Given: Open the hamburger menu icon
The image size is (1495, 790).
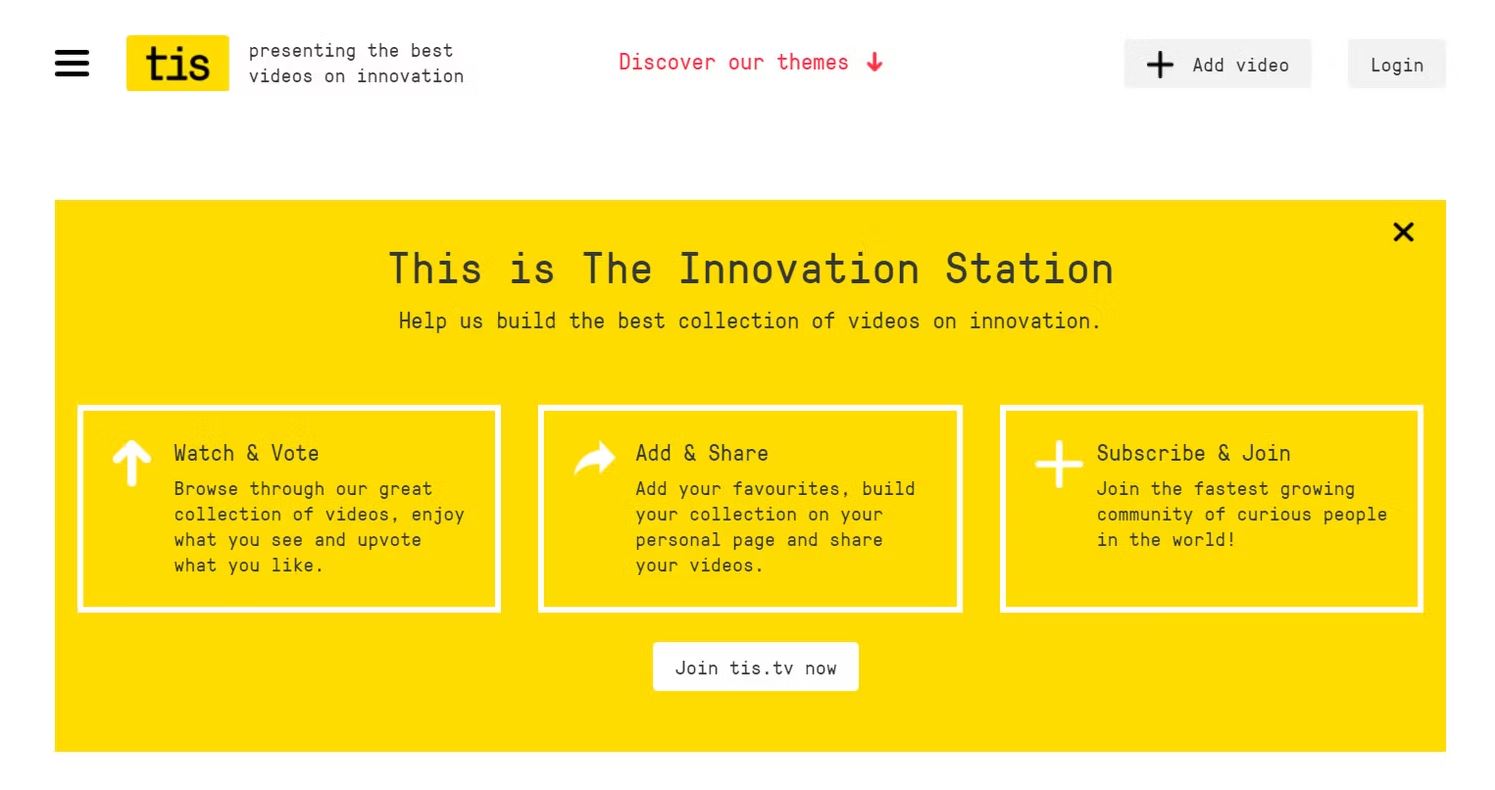Looking at the screenshot, I should click(72, 63).
